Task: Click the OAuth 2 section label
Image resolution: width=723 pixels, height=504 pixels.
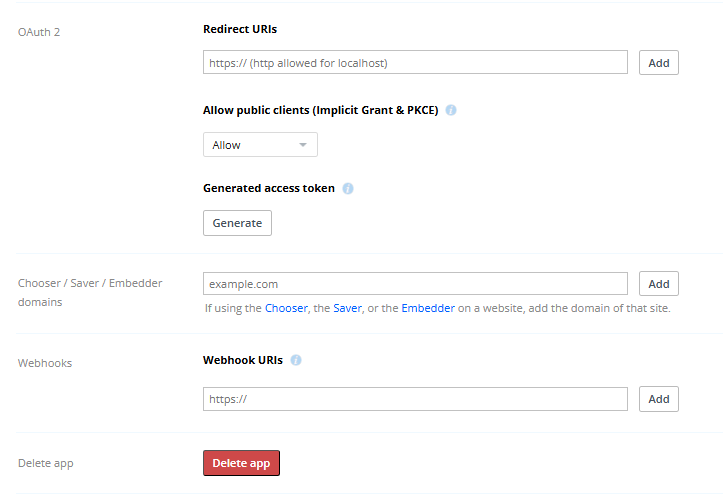Action: pyautogui.click(x=39, y=32)
